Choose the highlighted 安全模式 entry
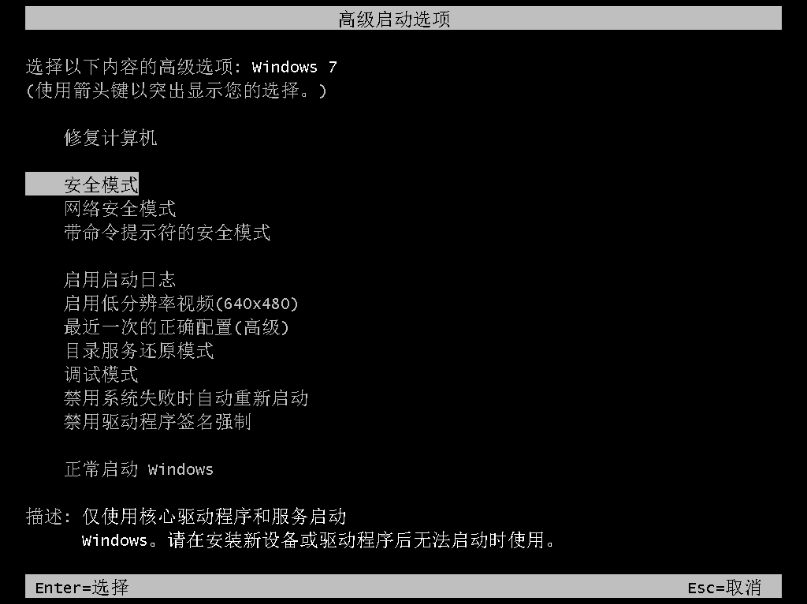 82,185
